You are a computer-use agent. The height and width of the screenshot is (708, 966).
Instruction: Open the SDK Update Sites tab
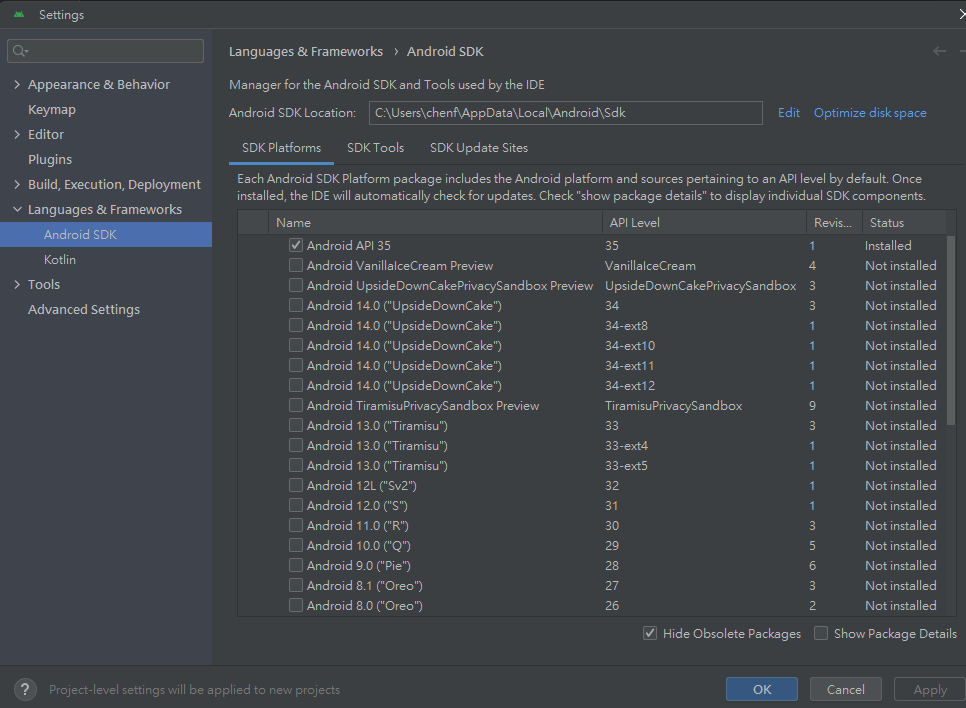(478, 148)
